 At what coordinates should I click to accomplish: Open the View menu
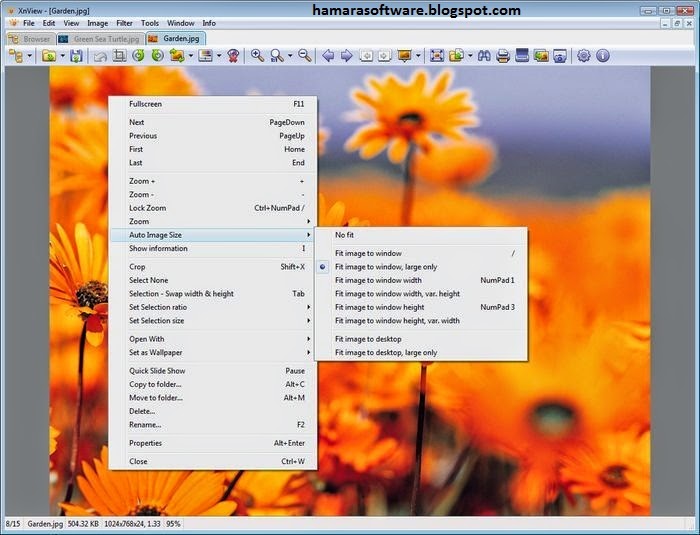coord(71,23)
